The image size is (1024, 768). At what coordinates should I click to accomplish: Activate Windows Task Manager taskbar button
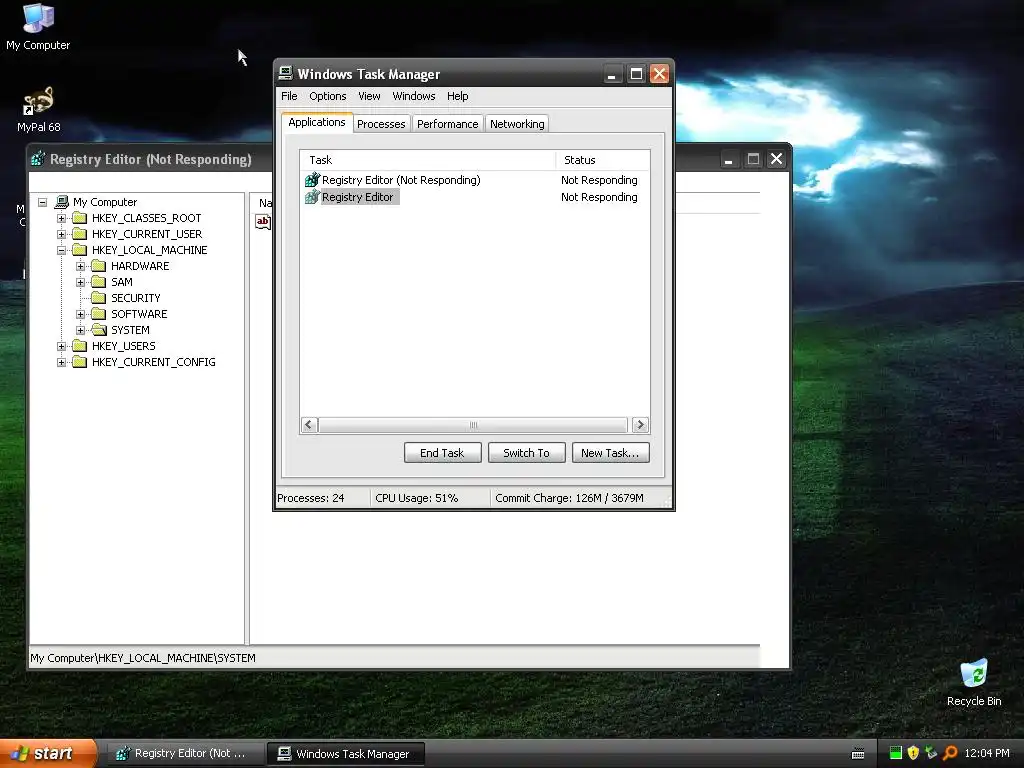[x=346, y=754]
